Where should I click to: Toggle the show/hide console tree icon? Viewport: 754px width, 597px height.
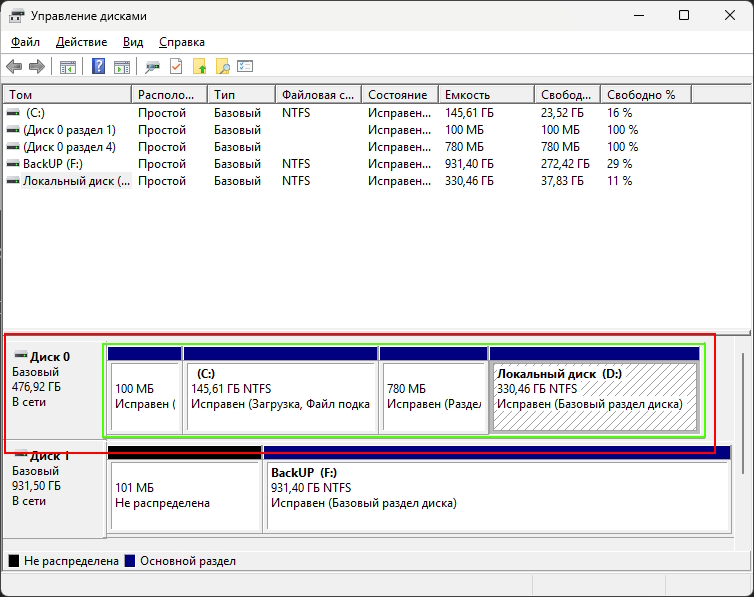point(68,67)
